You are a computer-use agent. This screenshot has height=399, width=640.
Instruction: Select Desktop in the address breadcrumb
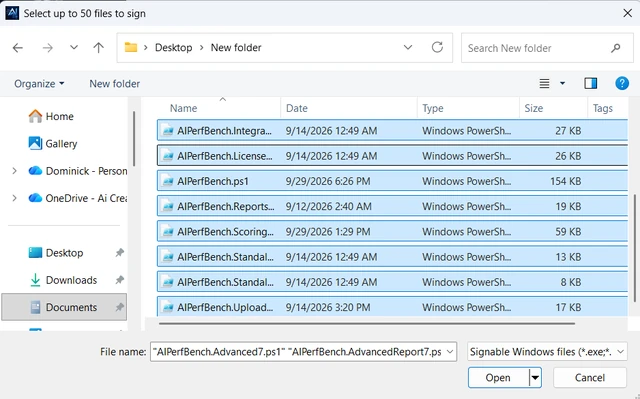173,48
